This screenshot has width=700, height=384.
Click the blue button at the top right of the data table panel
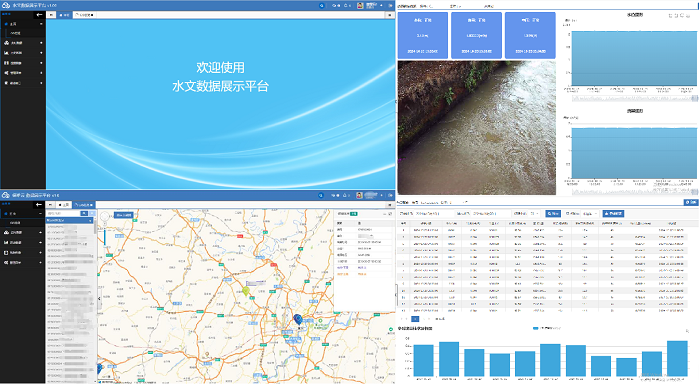[x=691, y=202]
